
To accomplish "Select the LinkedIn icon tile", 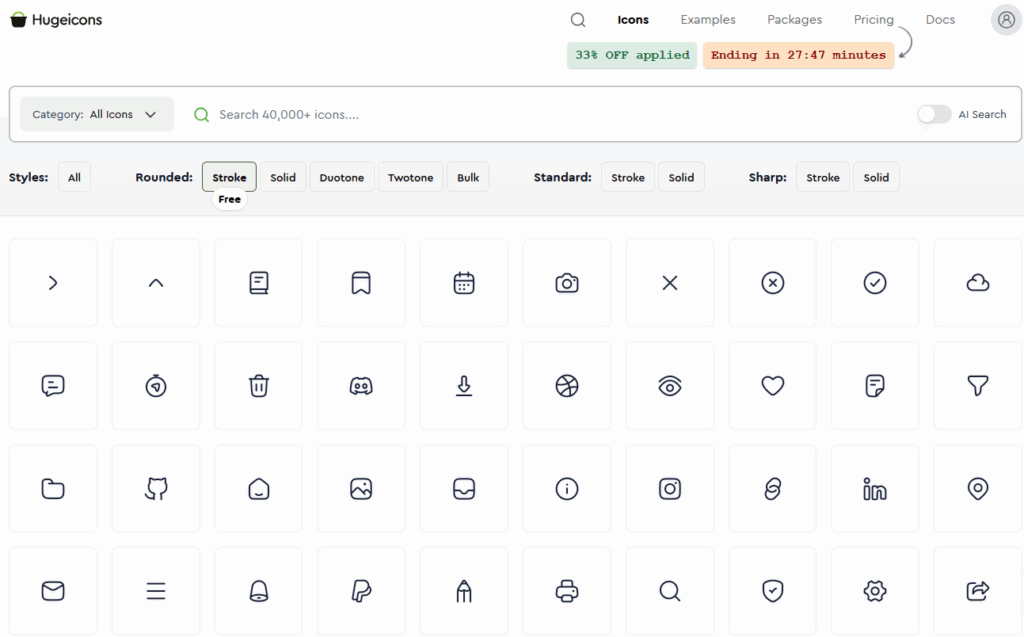I will point(875,488).
